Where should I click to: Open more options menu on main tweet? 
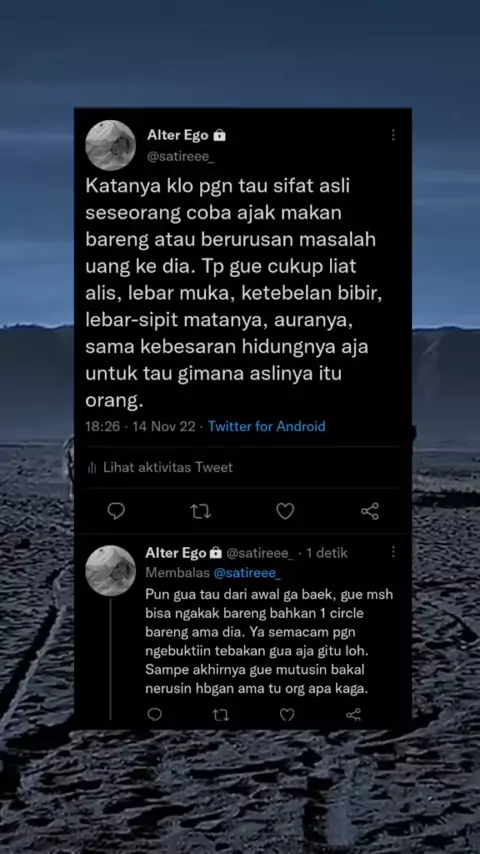pyautogui.click(x=393, y=135)
